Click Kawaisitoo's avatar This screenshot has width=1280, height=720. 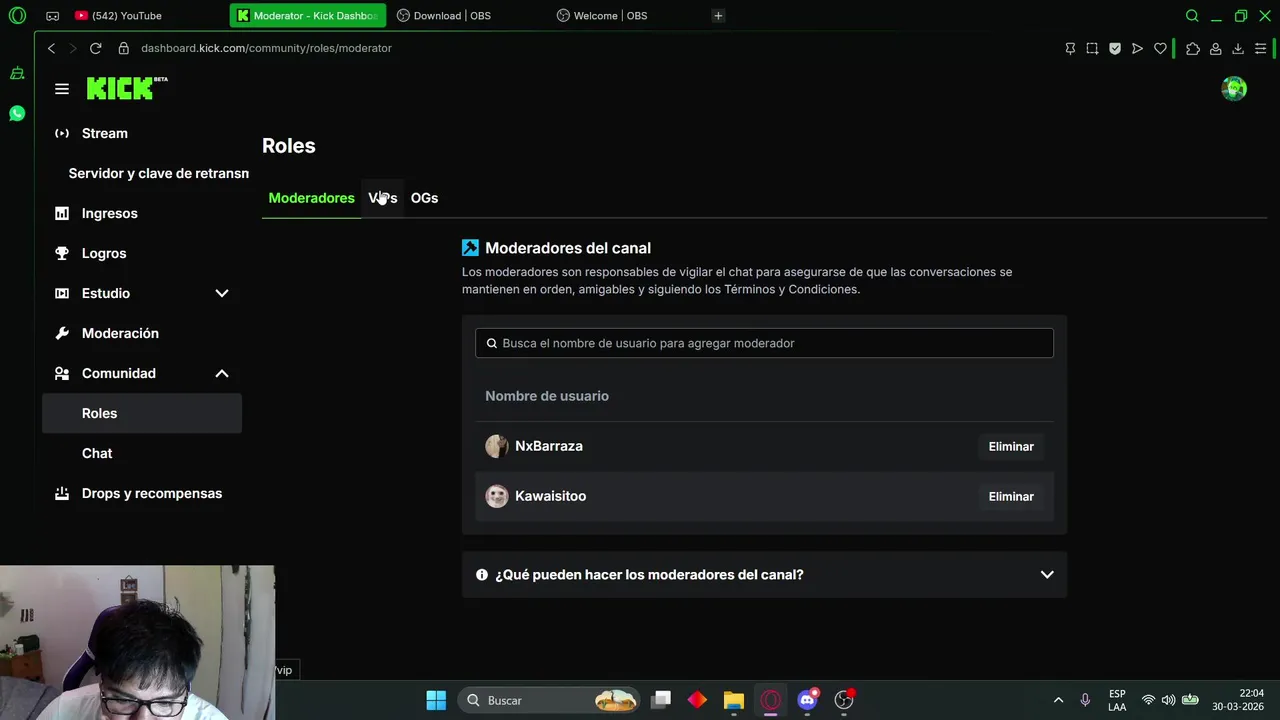click(x=497, y=496)
